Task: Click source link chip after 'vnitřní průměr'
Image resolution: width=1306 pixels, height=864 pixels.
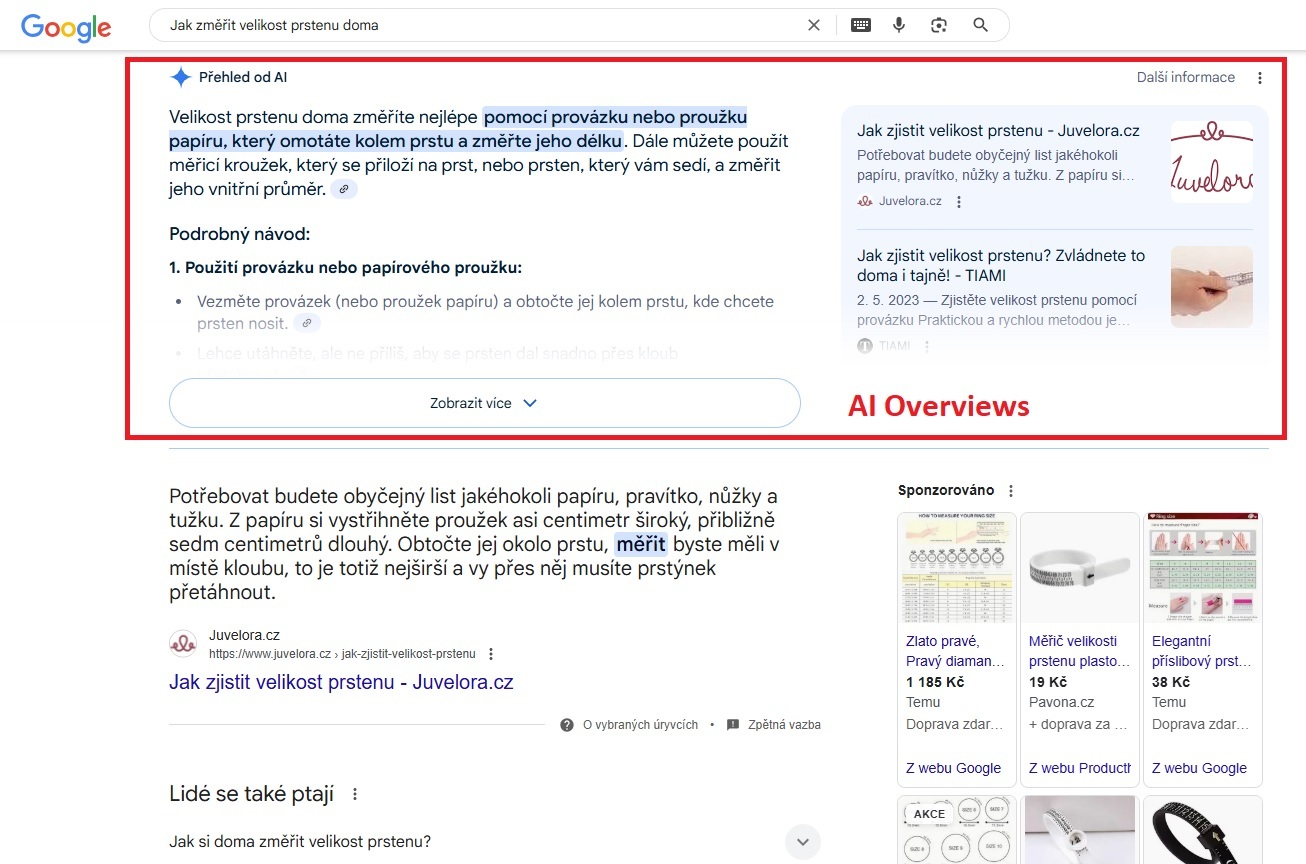Action: click(344, 189)
